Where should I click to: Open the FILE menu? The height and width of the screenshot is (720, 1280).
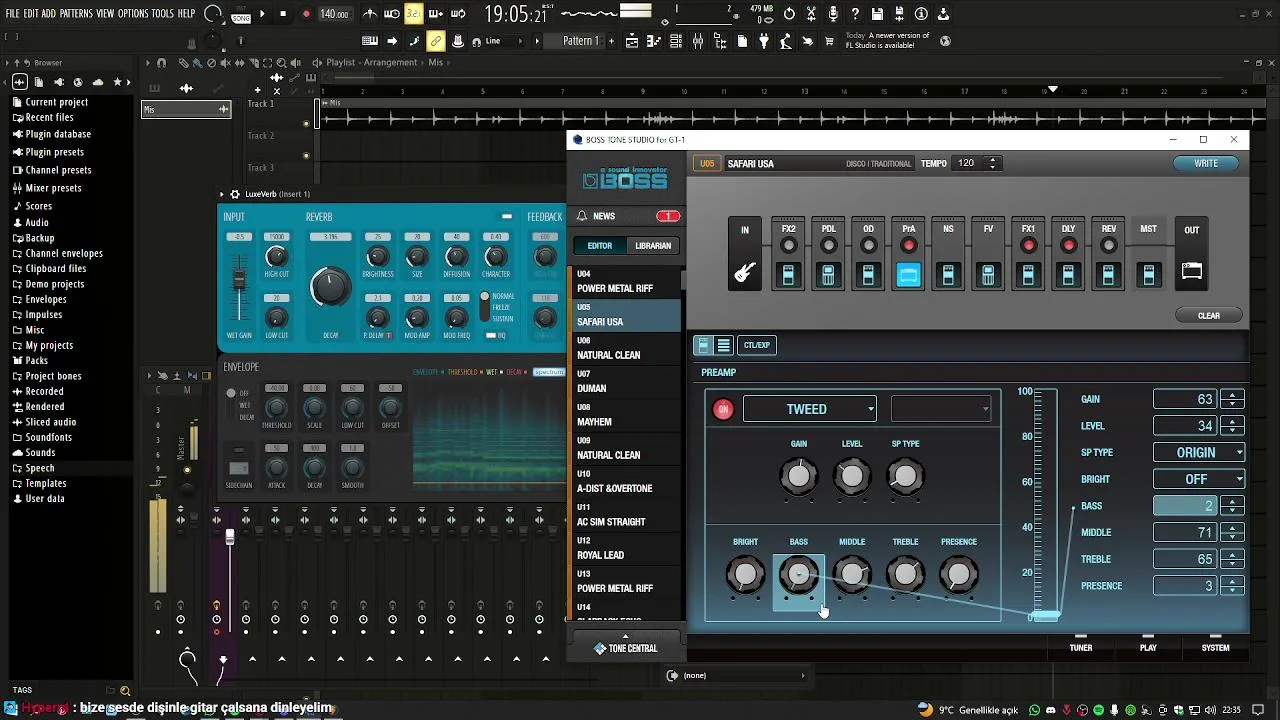tap(13, 14)
